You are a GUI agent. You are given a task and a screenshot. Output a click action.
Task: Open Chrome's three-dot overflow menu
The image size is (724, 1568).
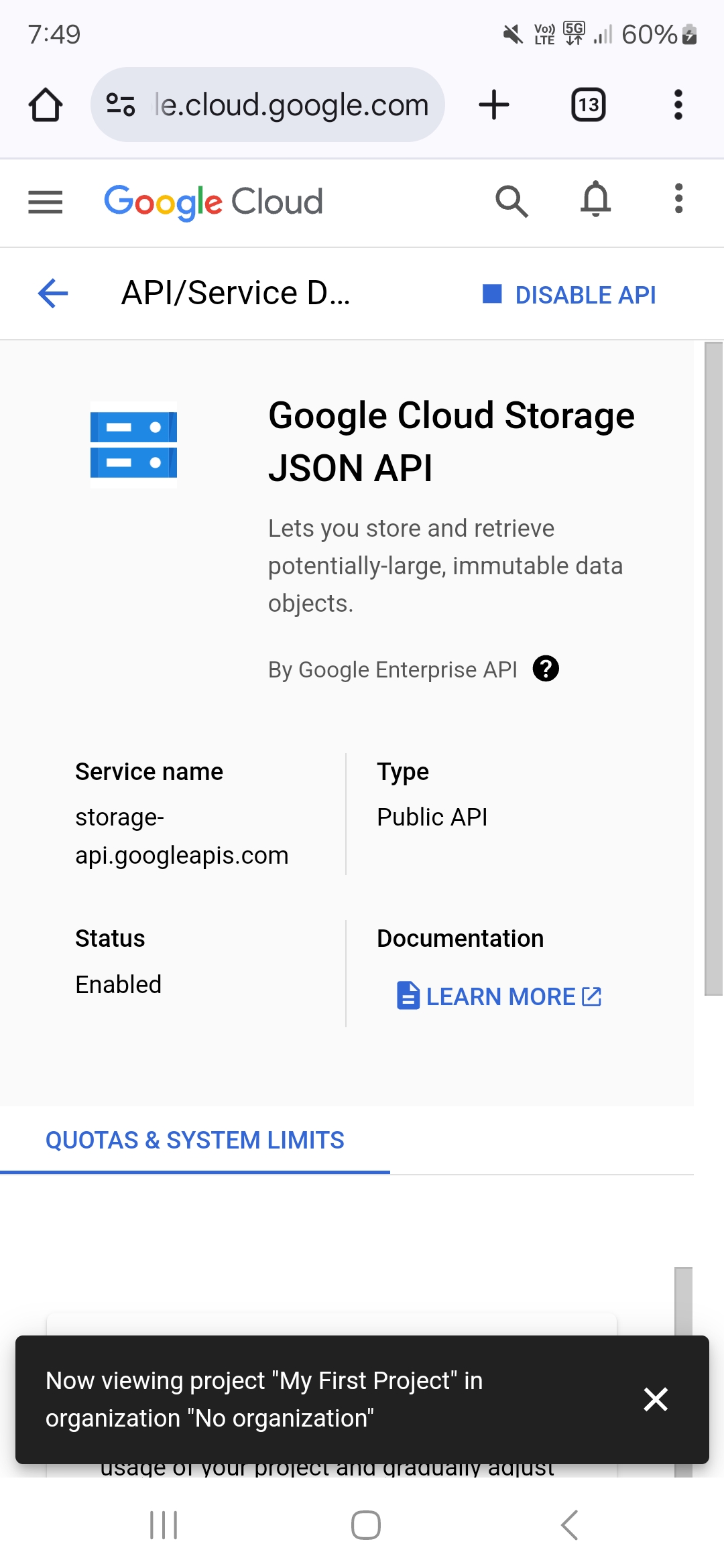click(x=678, y=105)
